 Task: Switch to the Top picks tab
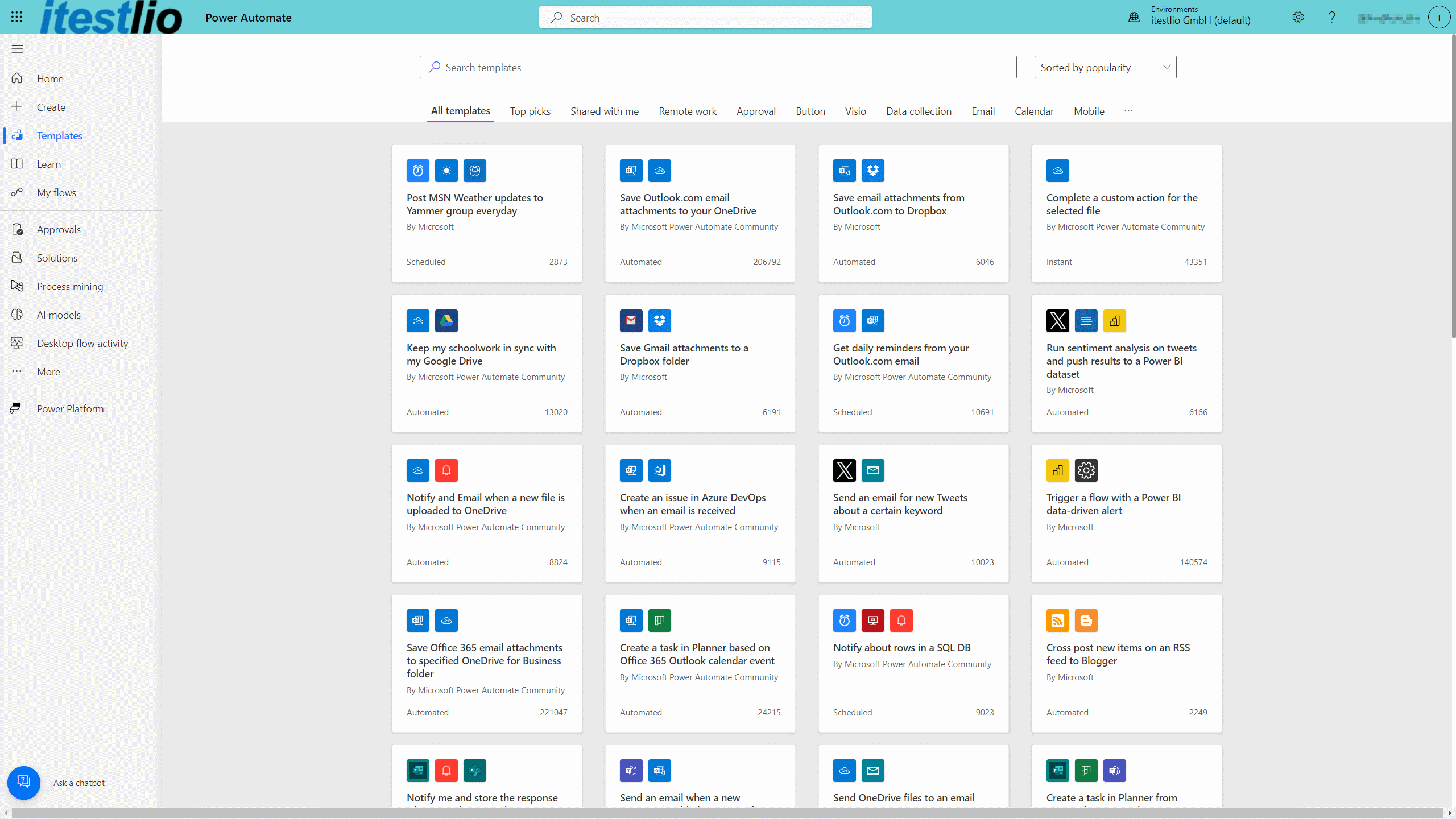pos(530,111)
